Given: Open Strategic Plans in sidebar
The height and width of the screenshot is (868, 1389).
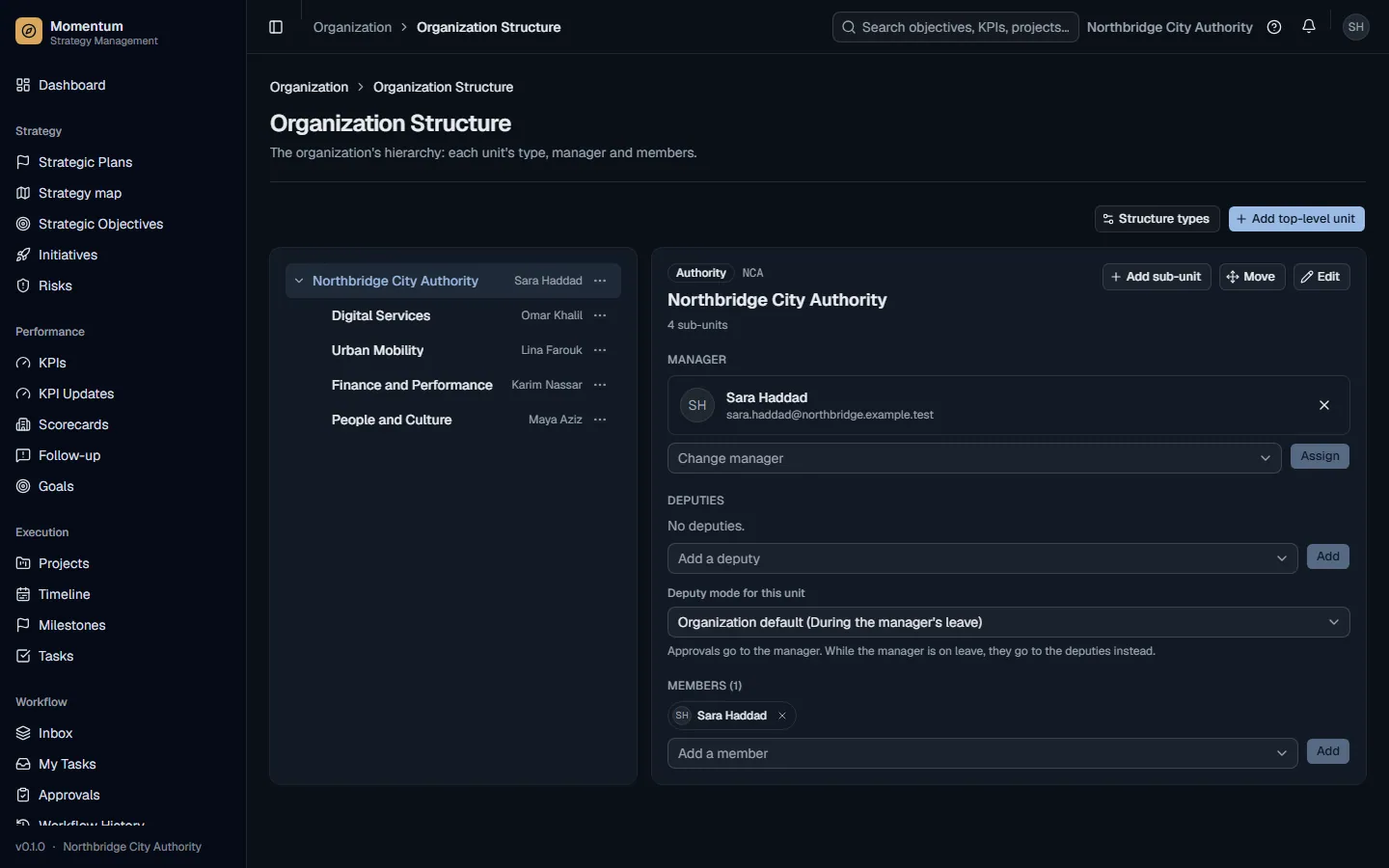Looking at the screenshot, I should (x=123, y=162).
